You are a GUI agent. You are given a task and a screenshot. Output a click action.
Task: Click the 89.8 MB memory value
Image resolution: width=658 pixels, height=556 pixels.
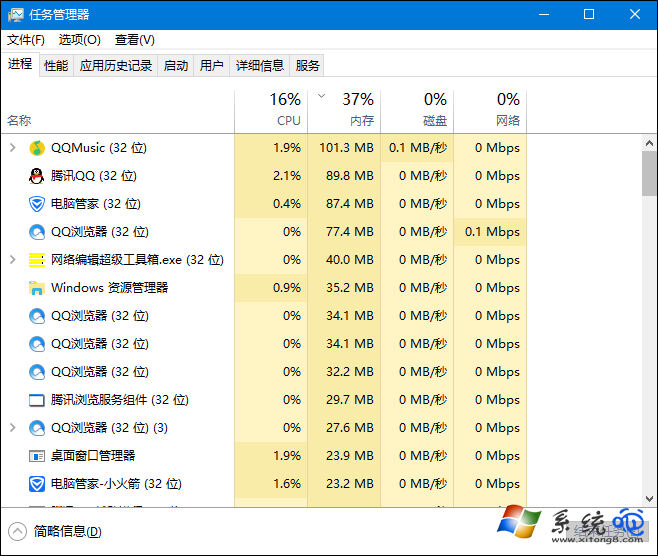(x=350, y=176)
